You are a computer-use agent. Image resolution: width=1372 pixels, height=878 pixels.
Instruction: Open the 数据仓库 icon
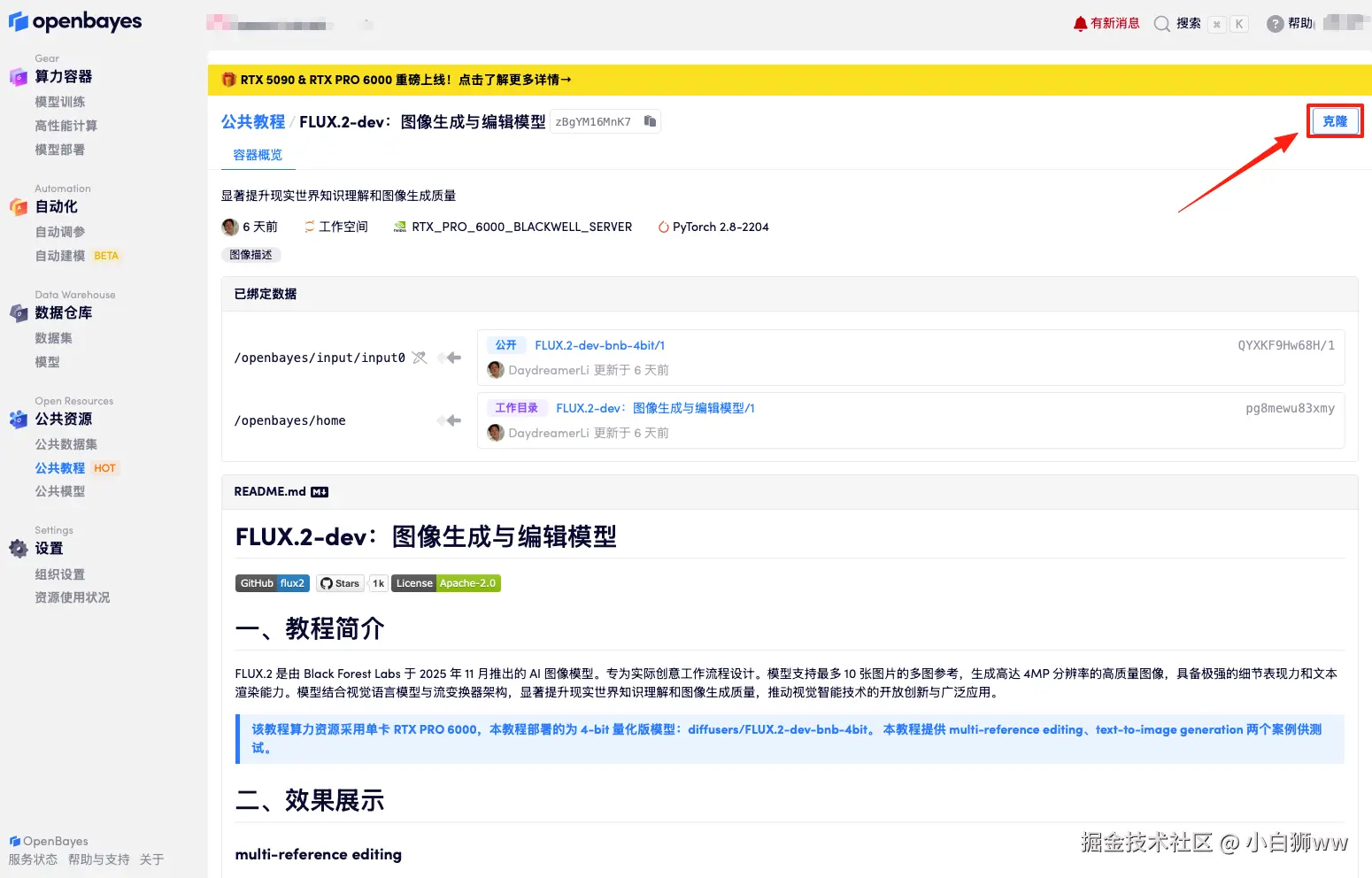19,312
